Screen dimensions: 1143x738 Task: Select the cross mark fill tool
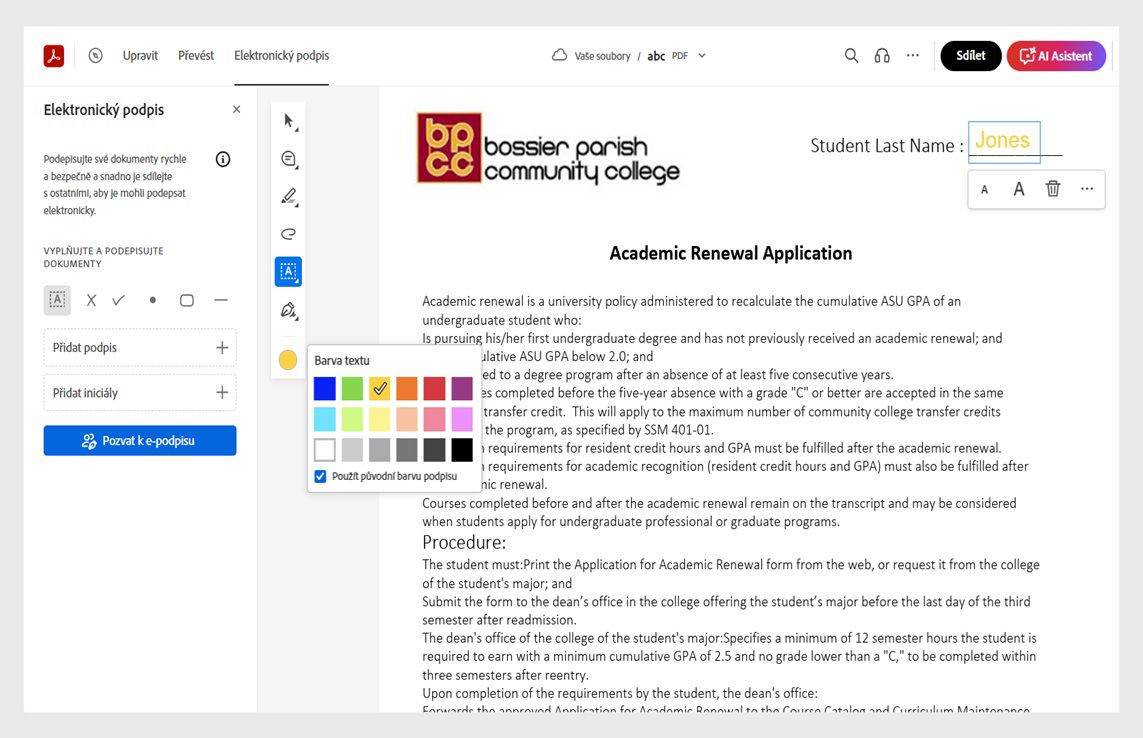tap(91, 300)
